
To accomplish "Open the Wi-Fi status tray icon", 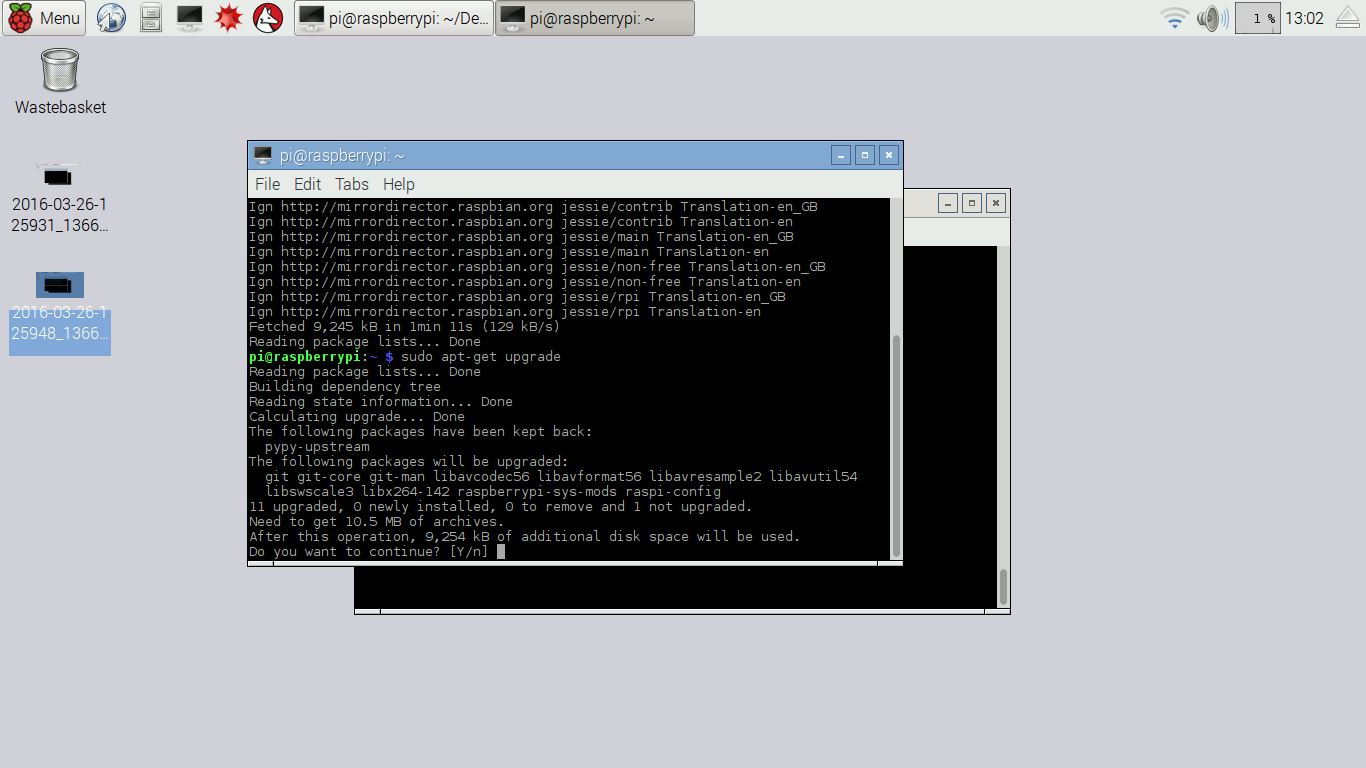I will pos(1172,17).
